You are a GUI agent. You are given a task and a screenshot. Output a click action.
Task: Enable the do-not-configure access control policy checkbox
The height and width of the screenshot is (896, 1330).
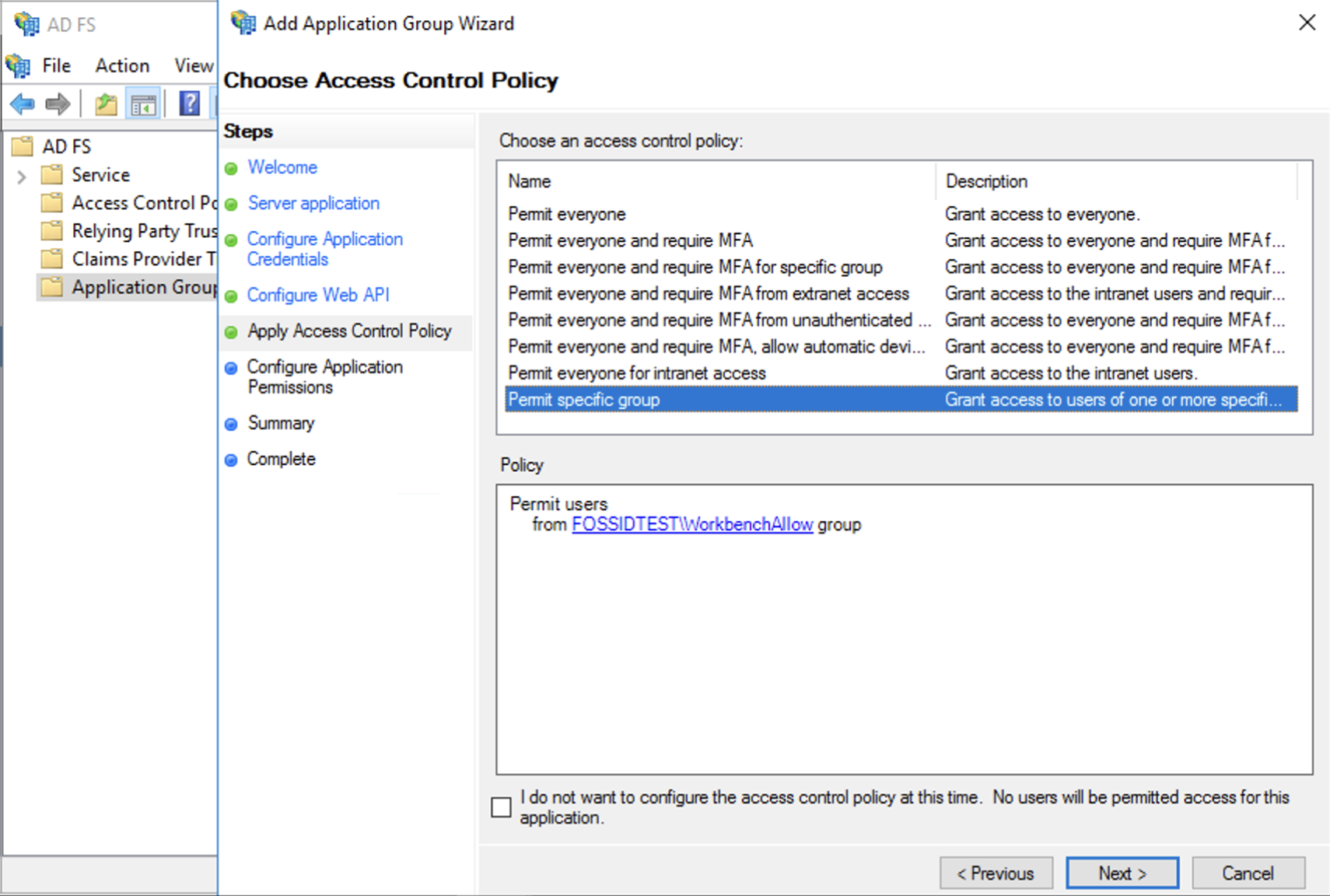(502, 807)
